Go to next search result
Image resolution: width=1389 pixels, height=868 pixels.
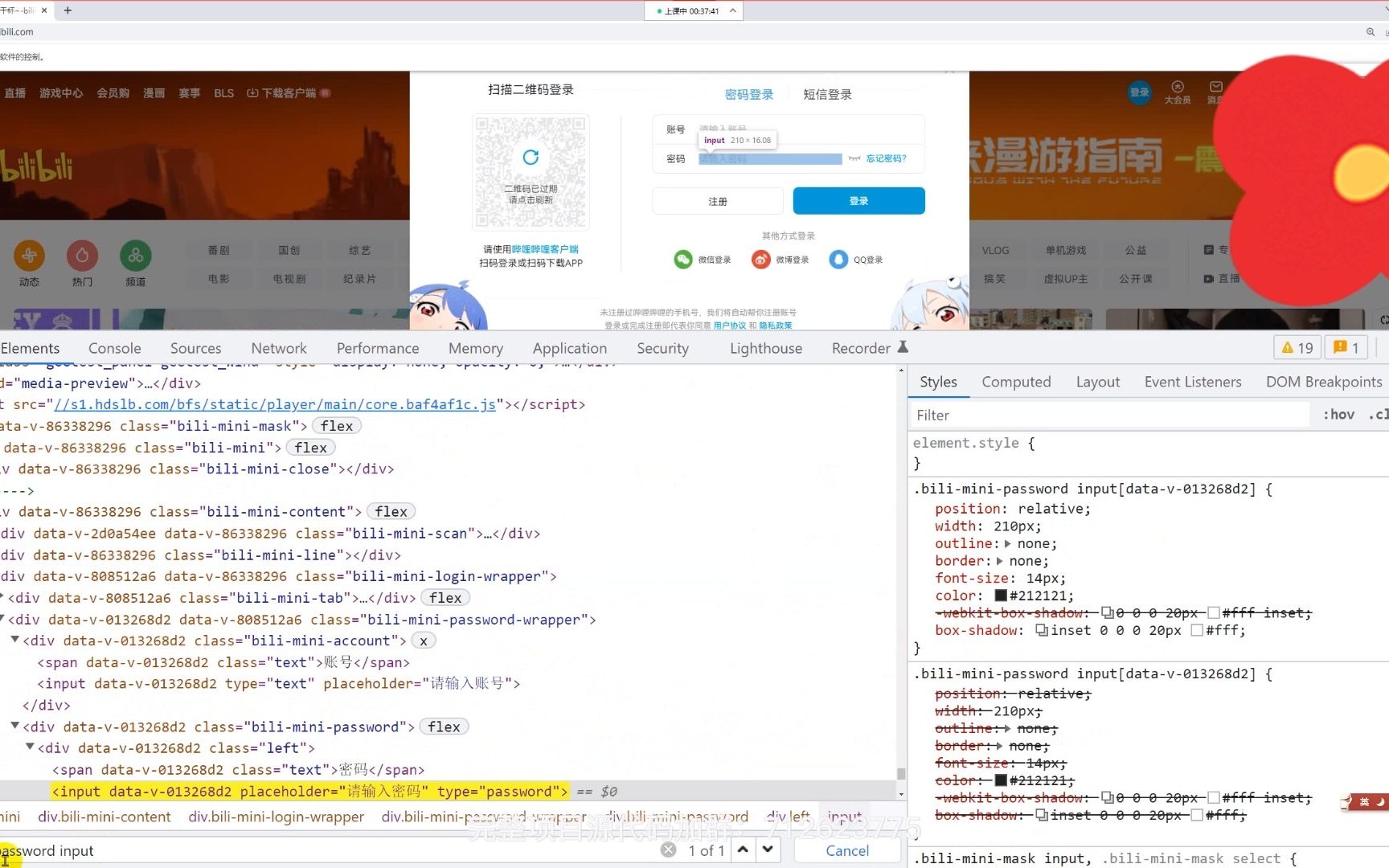(x=768, y=850)
